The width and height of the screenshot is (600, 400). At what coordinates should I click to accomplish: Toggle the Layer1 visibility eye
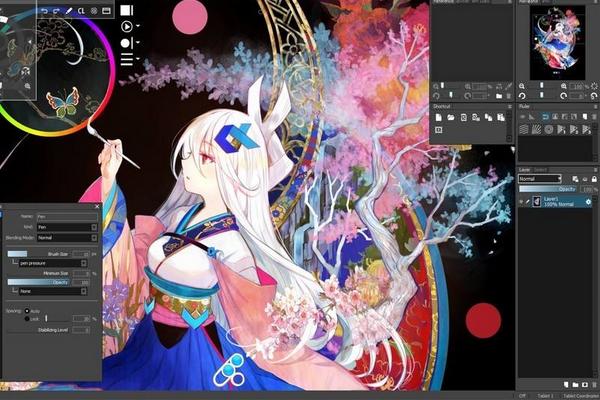coord(521,201)
